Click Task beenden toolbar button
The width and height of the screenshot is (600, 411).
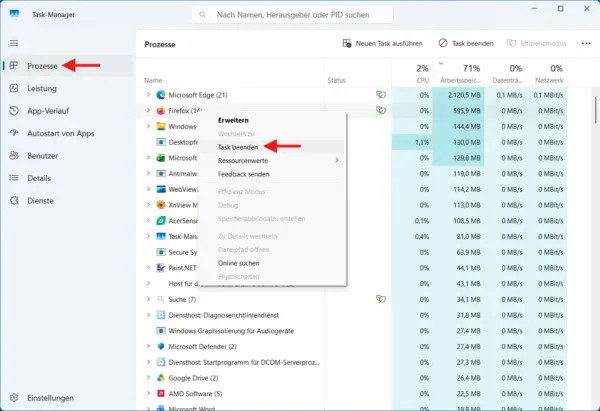point(466,44)
